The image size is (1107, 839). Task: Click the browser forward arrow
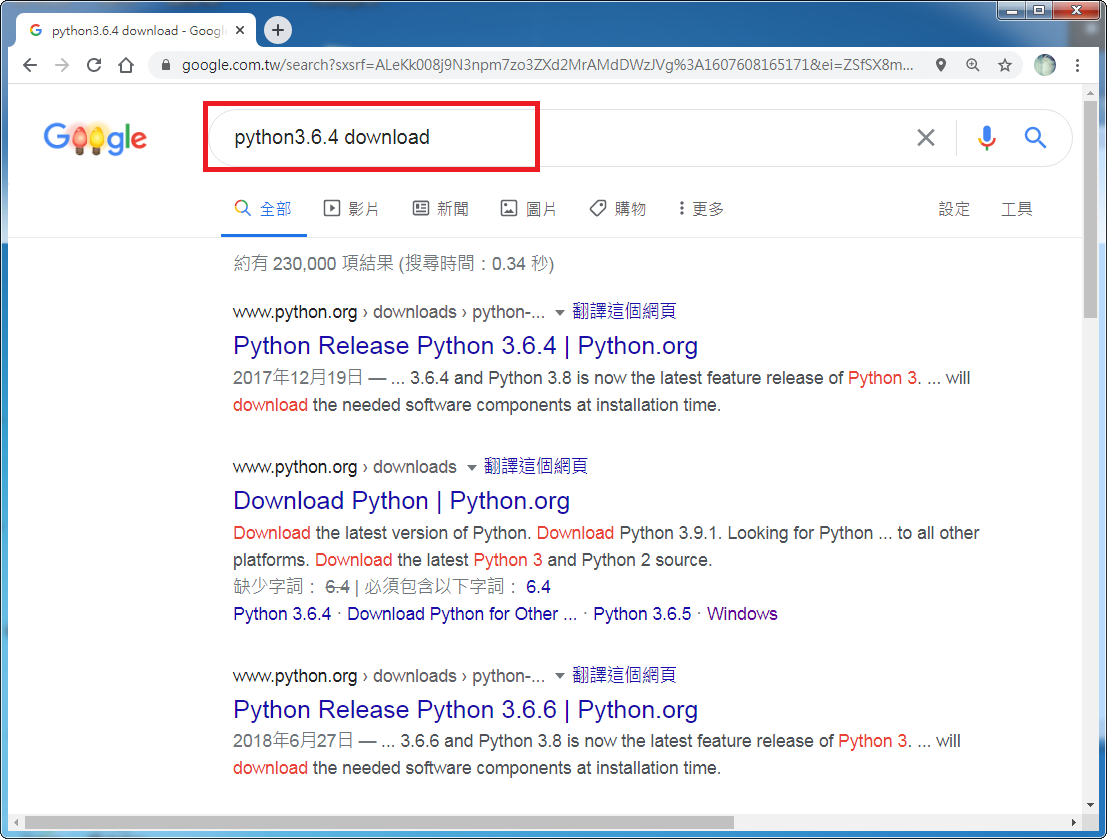tap(62, 66)
